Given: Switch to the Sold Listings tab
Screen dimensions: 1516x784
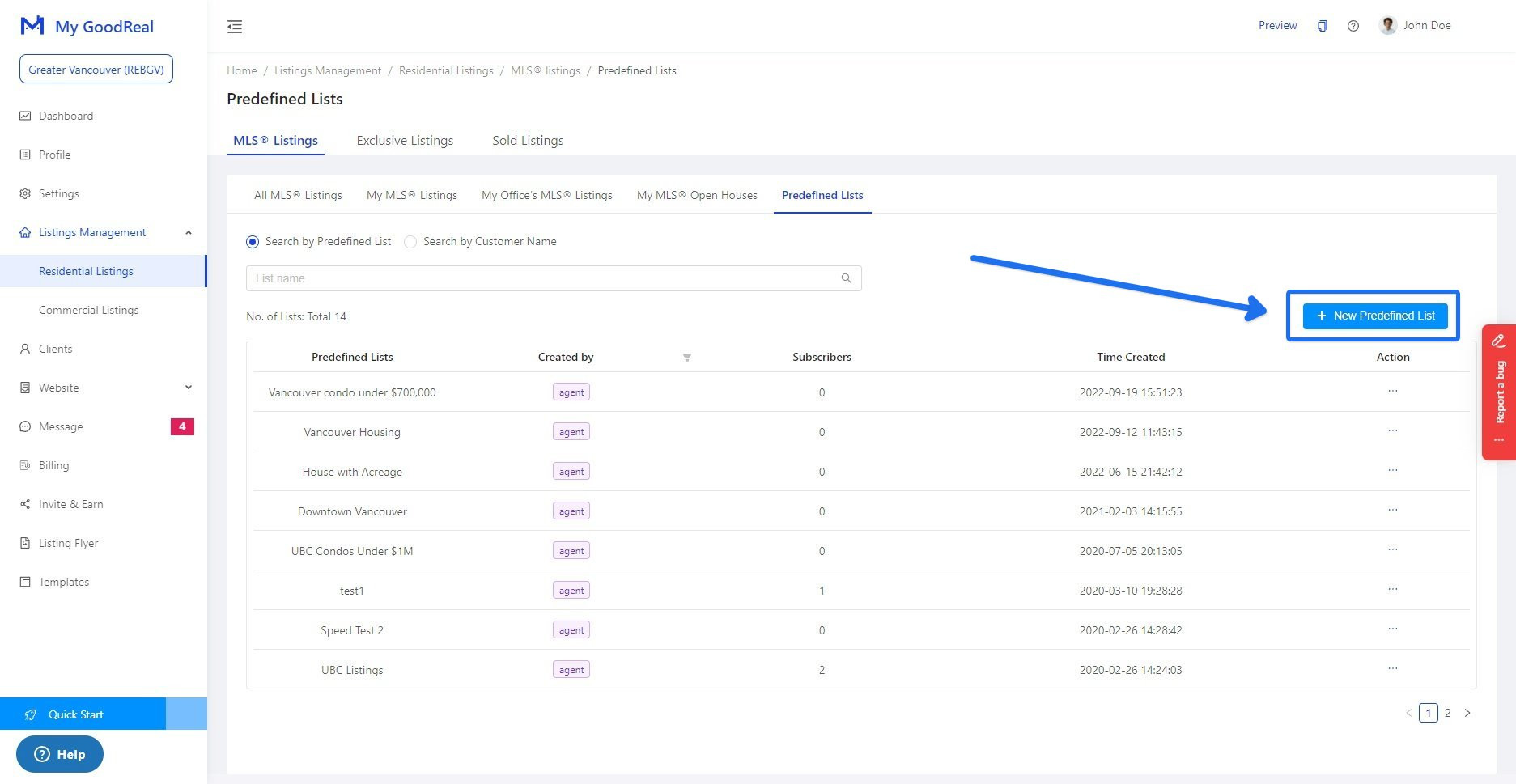Looking at the screenshot, I should point(527,141).
